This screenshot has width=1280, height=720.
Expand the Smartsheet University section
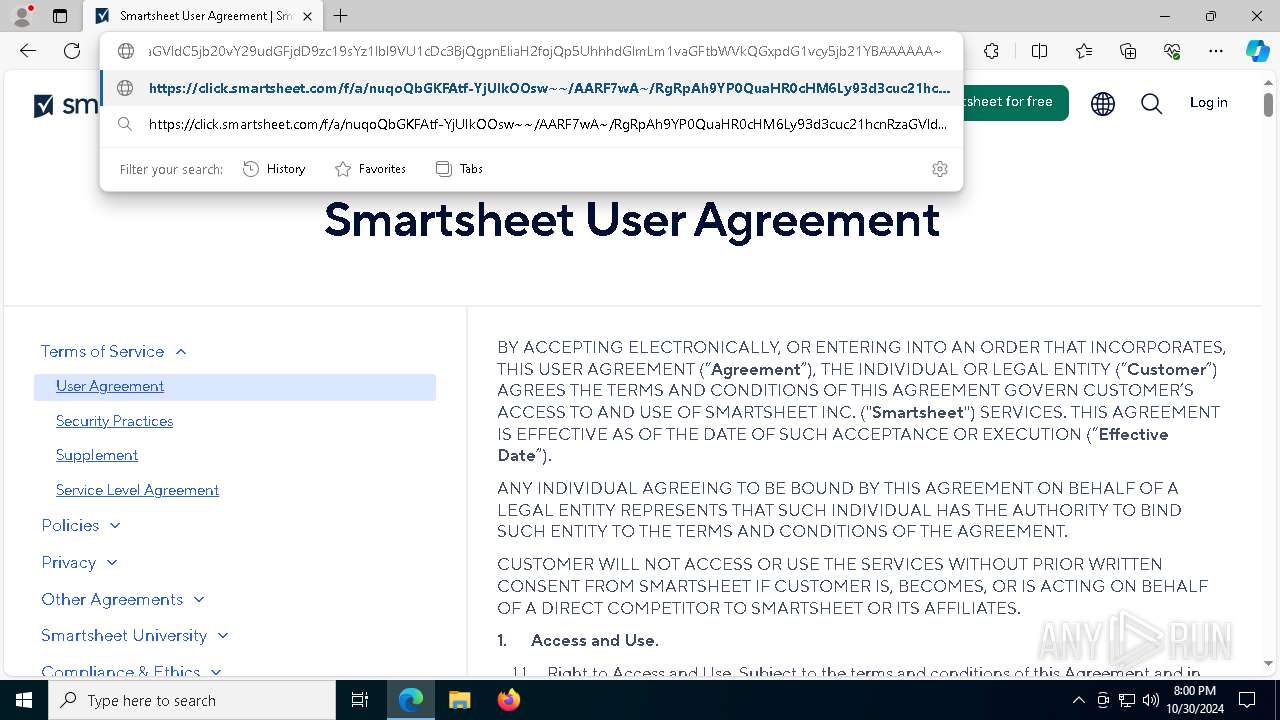(x=135, y=635)
